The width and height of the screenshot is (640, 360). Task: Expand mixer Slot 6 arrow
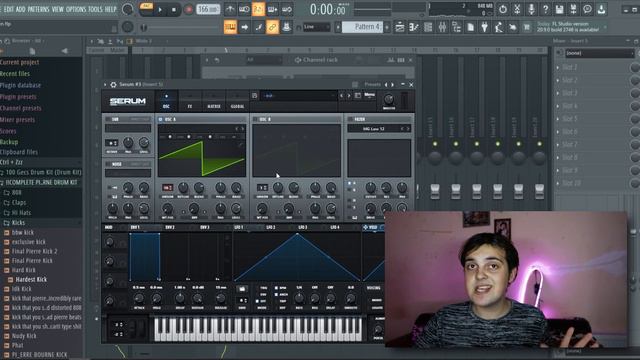(558, 131)
